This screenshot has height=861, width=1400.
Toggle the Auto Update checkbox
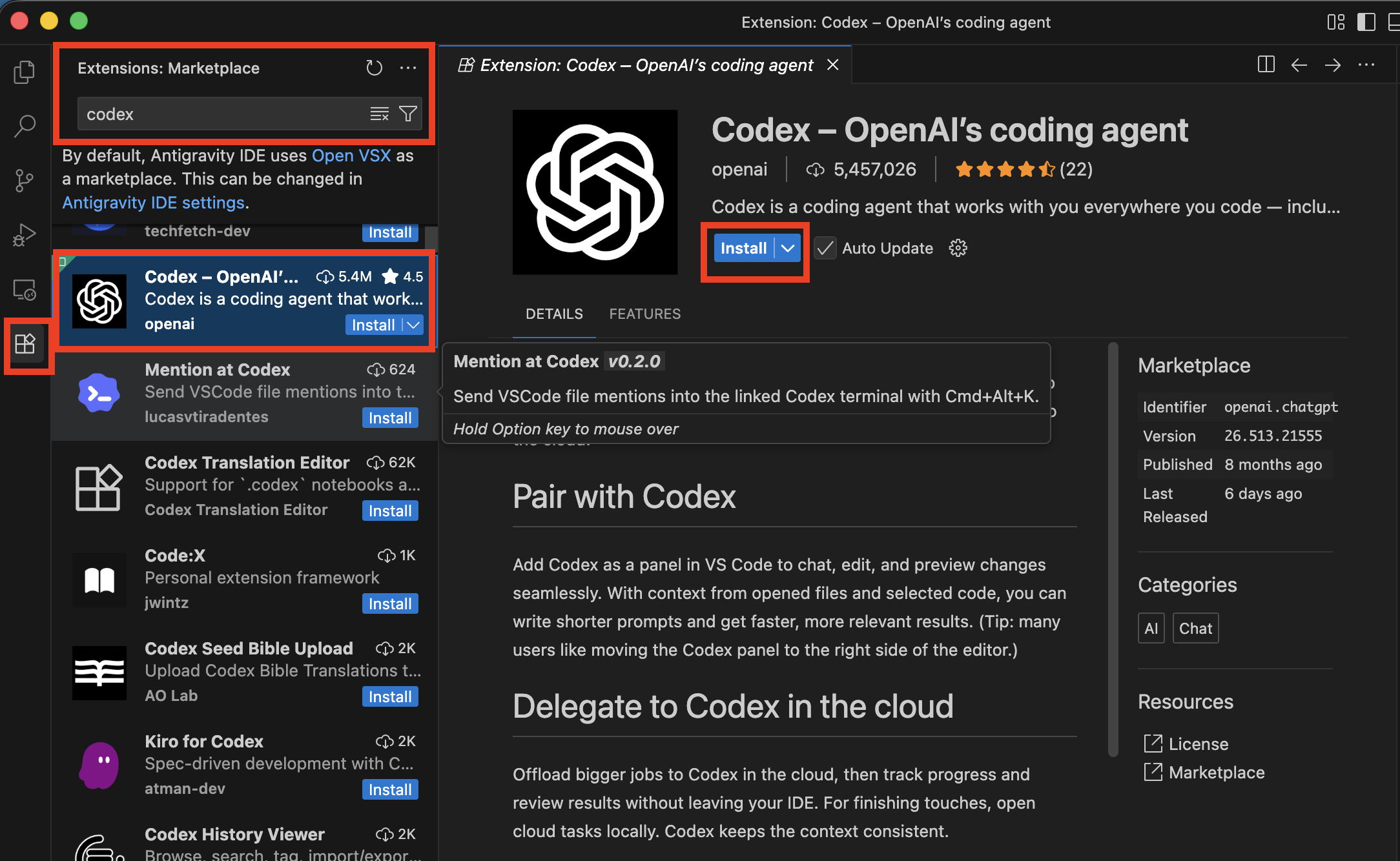pos(825,248)
